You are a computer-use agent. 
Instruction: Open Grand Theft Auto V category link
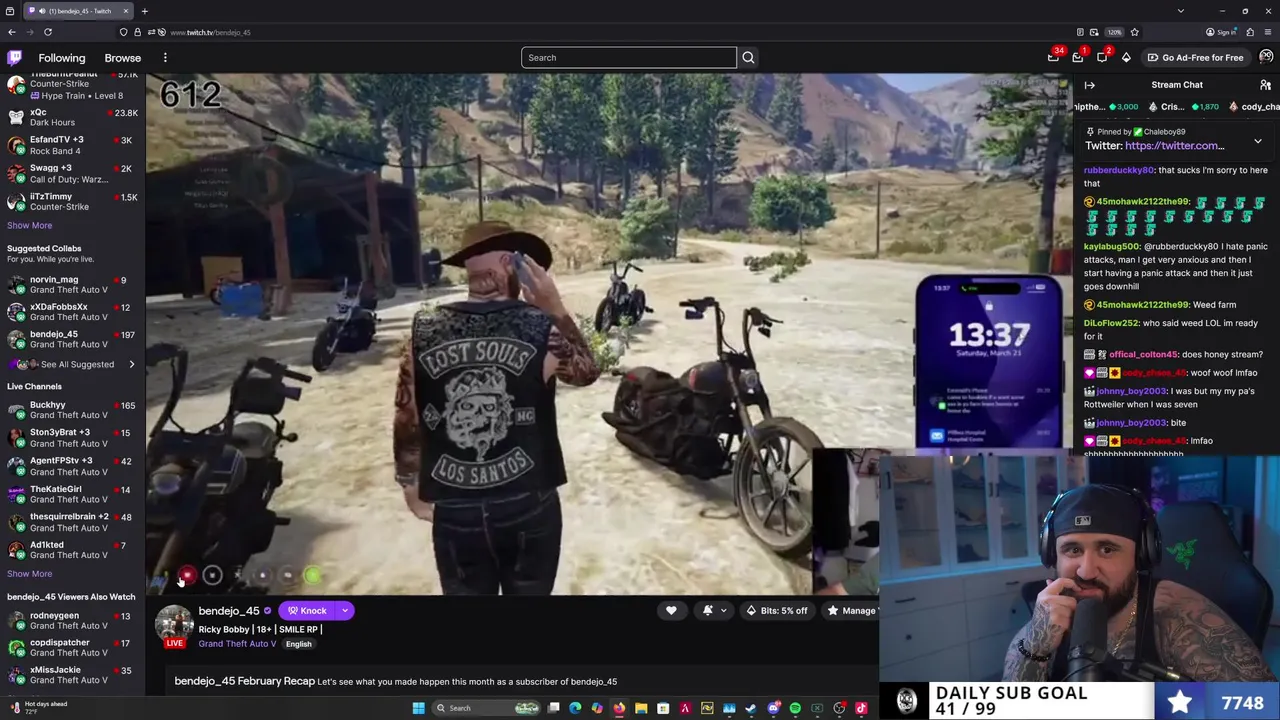[237, 644]
